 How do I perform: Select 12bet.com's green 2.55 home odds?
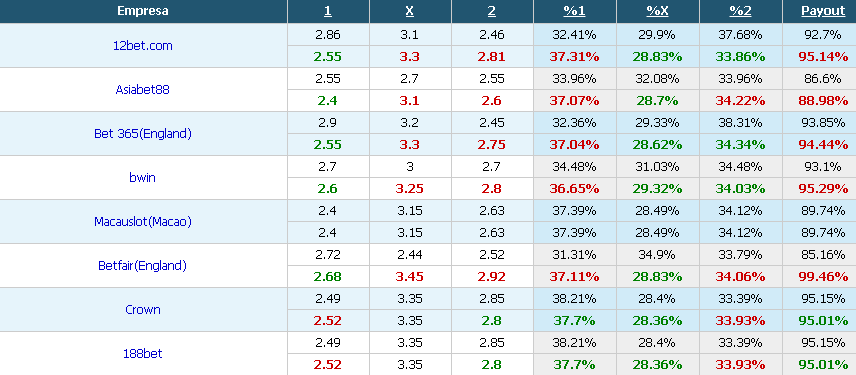(x=328, y=57)
